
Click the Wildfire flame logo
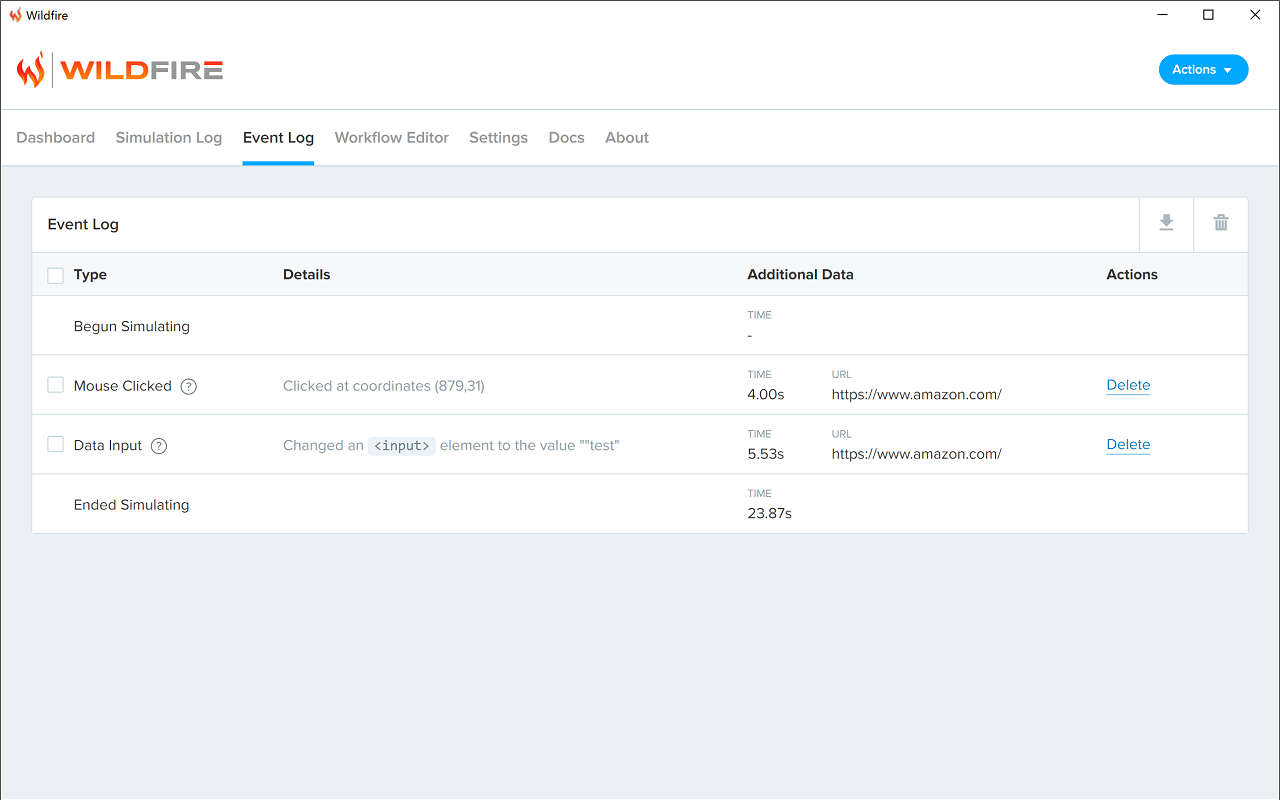32,70
